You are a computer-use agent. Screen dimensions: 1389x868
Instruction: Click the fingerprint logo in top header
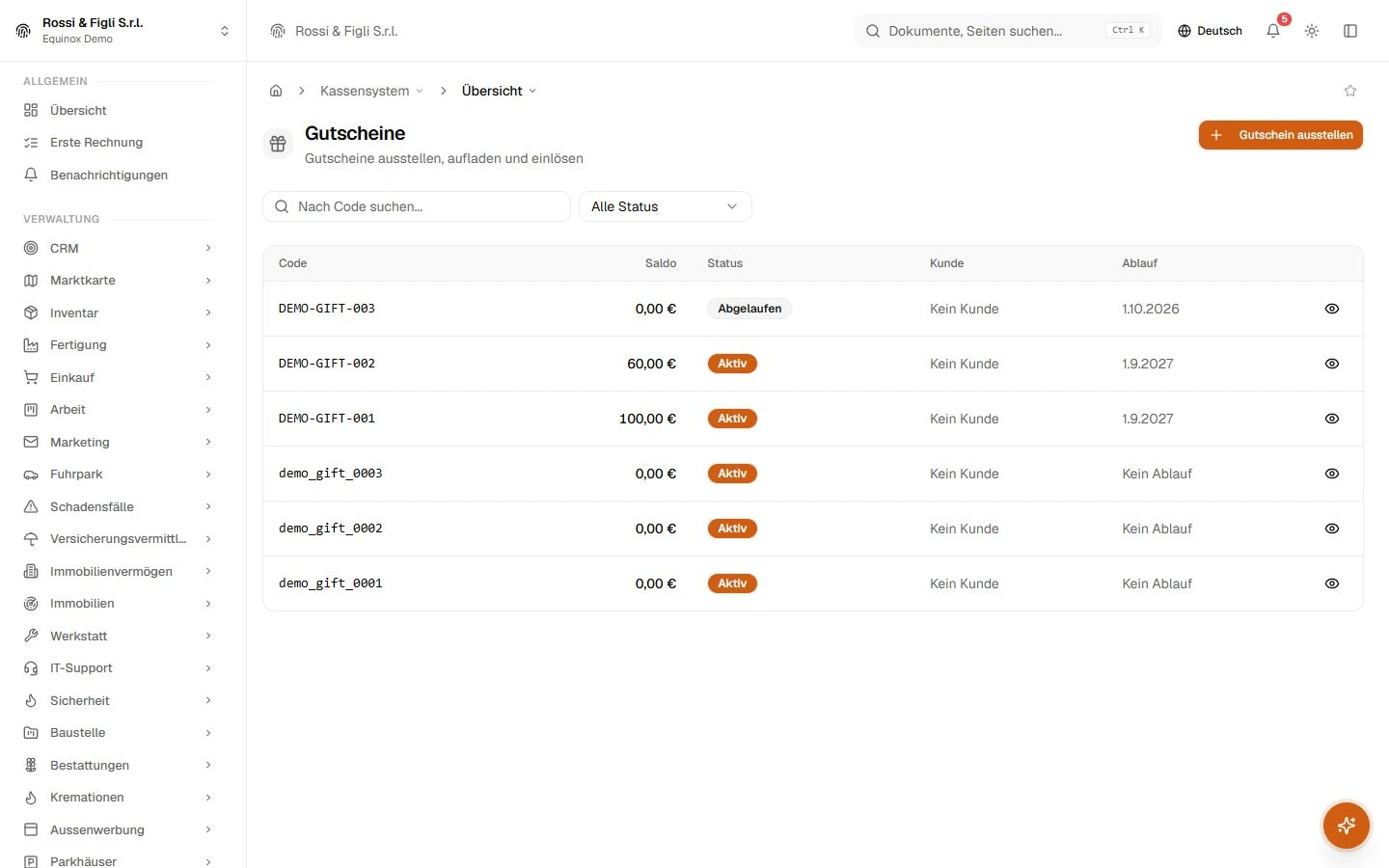278,31
